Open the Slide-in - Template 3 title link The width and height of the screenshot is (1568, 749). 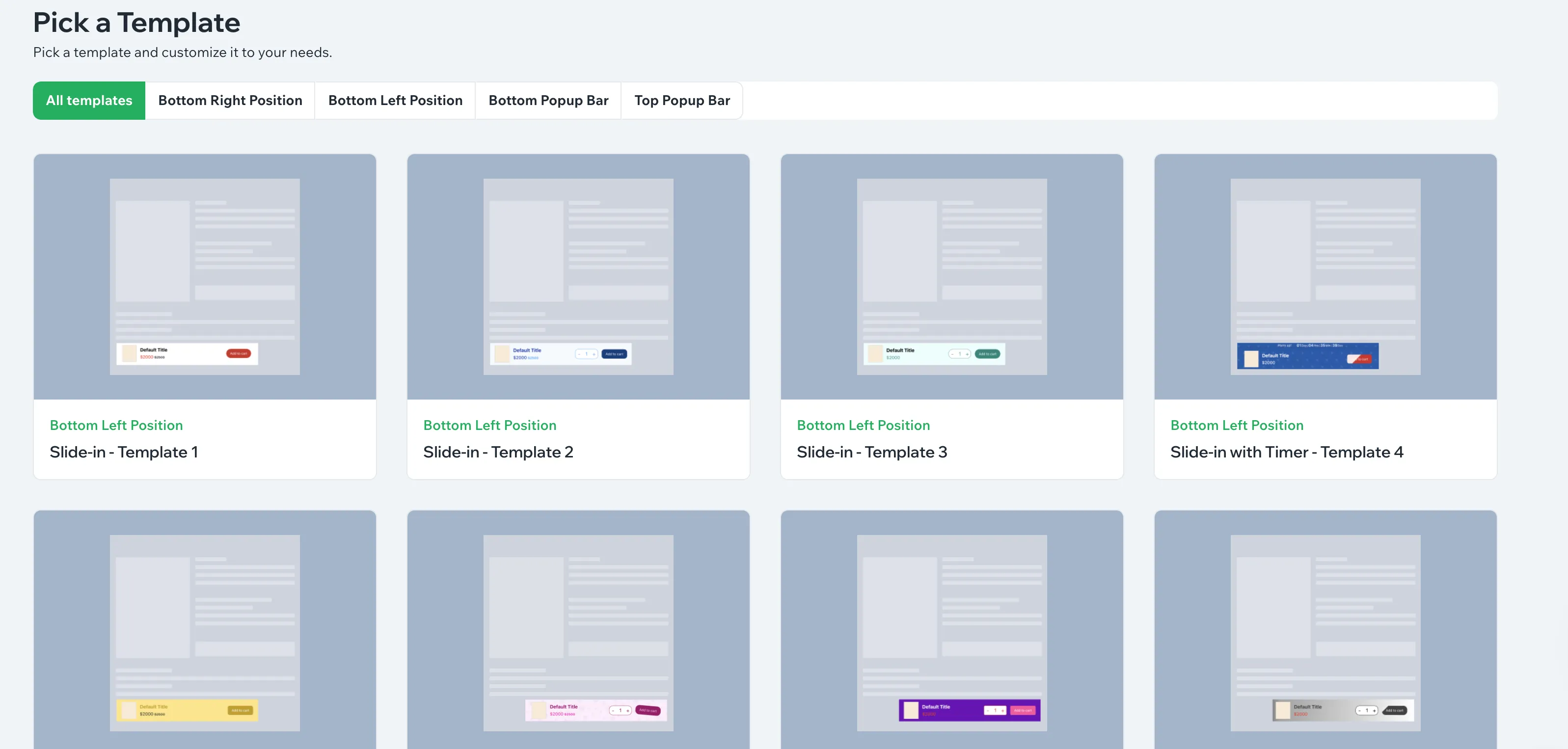872,452
